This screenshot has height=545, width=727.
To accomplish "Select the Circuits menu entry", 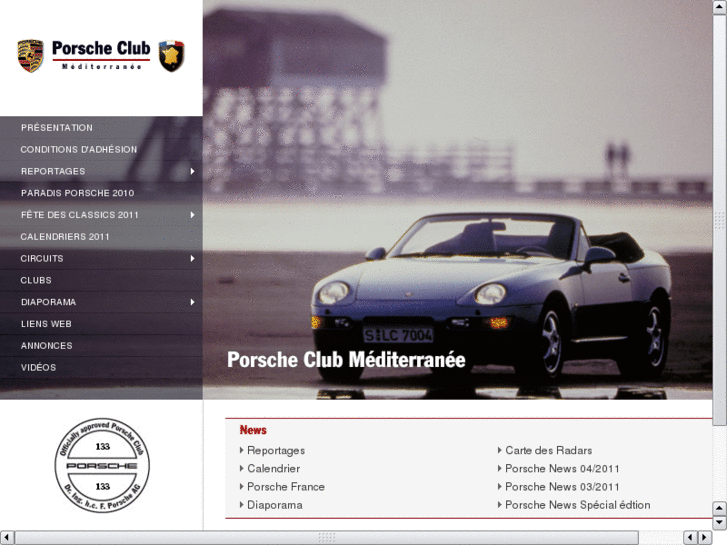I will (x=42, y=258).
